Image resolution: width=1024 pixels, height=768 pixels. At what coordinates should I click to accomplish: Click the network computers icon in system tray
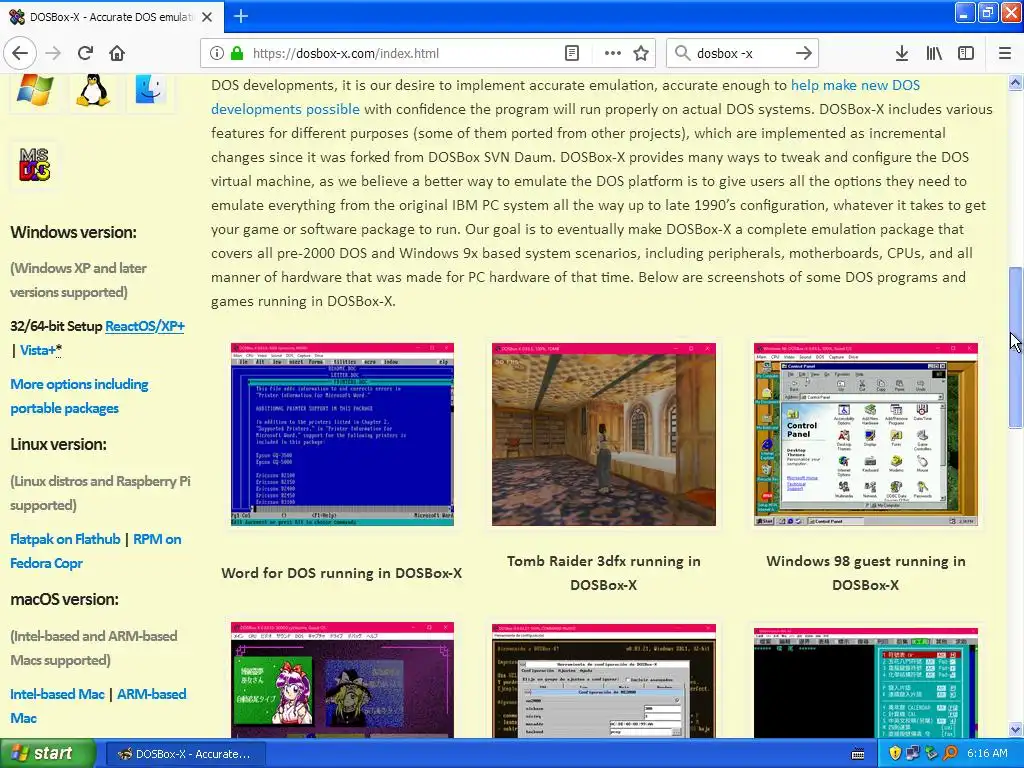[x=913, y=754]
